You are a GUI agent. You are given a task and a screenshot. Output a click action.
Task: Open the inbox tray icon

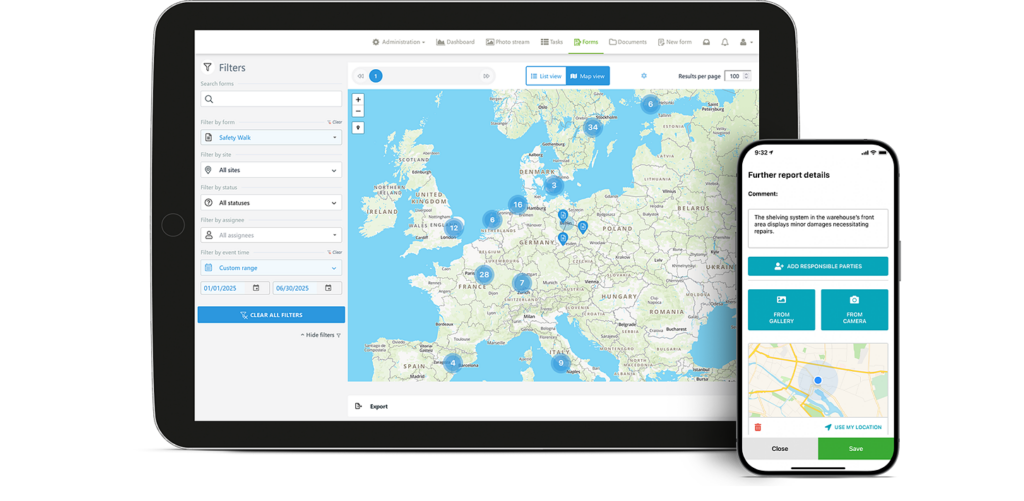tap(706, 42)
